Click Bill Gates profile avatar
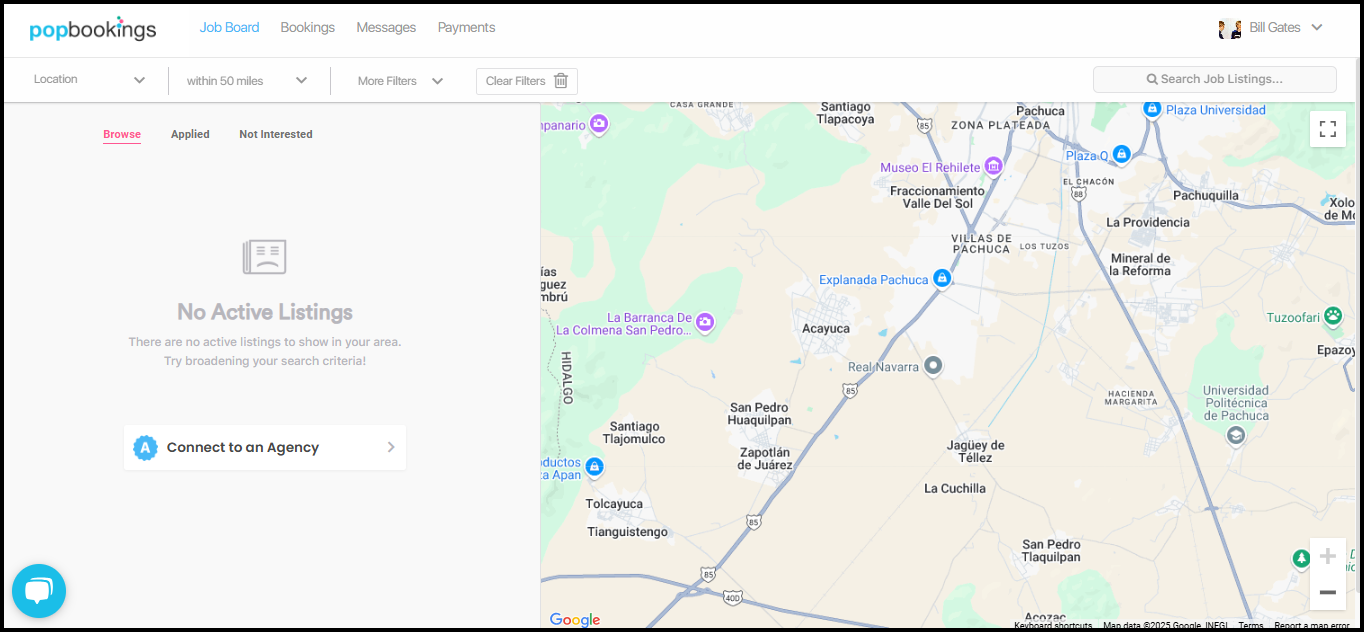Screen dimensions: 1364x632 point(1230,28)
